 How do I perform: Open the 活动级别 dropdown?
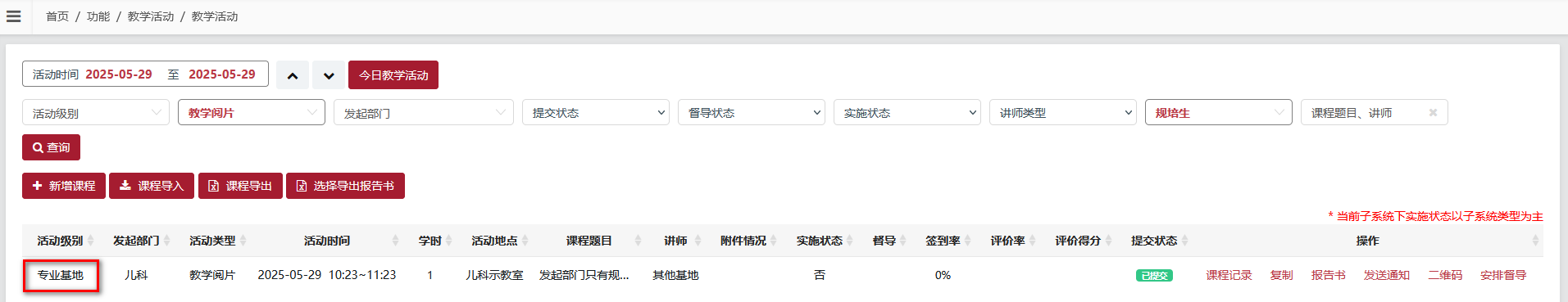click(x=96, y=113)
